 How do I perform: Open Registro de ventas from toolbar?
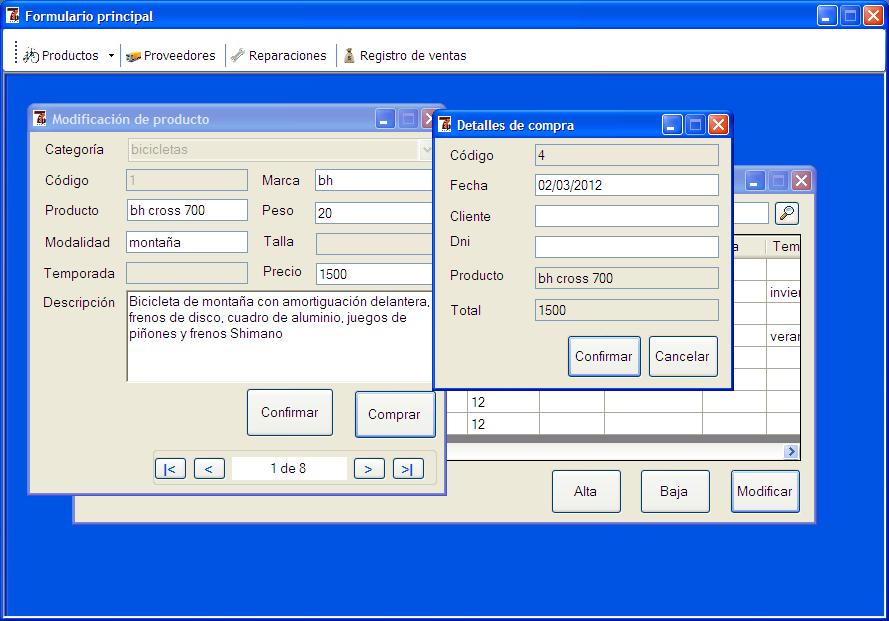pyautogui.click(x=405, y=56)
